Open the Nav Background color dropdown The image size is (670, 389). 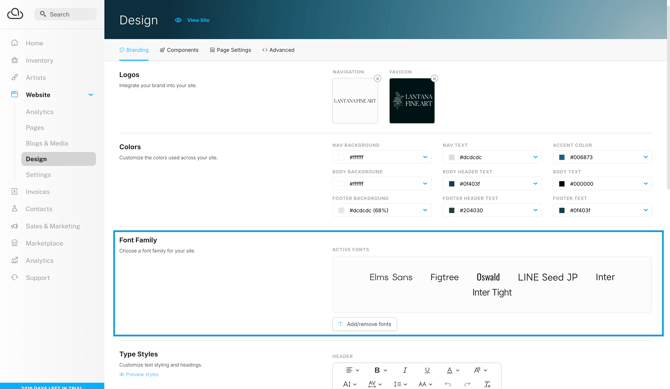point(382,157)
